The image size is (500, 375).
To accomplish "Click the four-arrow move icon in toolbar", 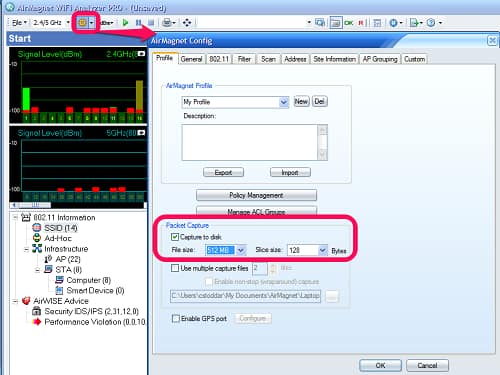I will [x=187, y=23].
